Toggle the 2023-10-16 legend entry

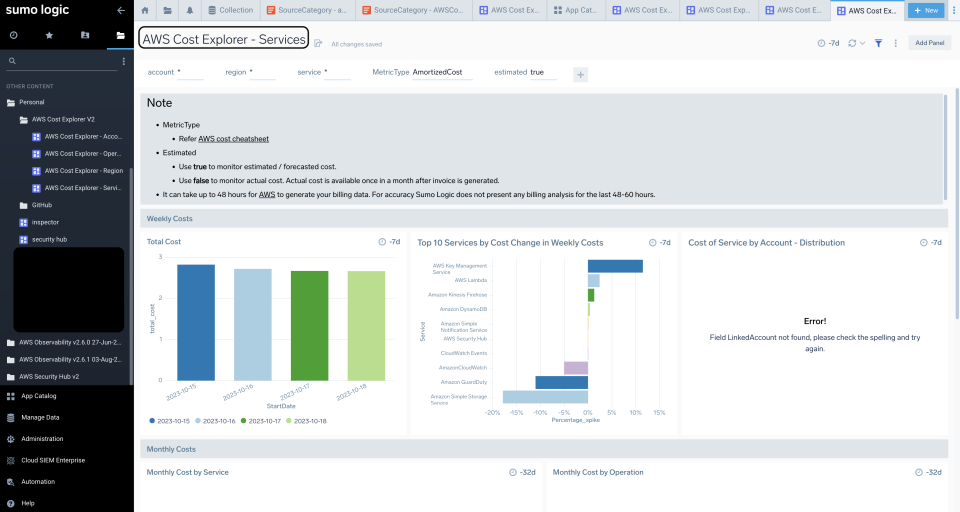pos(215,421)
